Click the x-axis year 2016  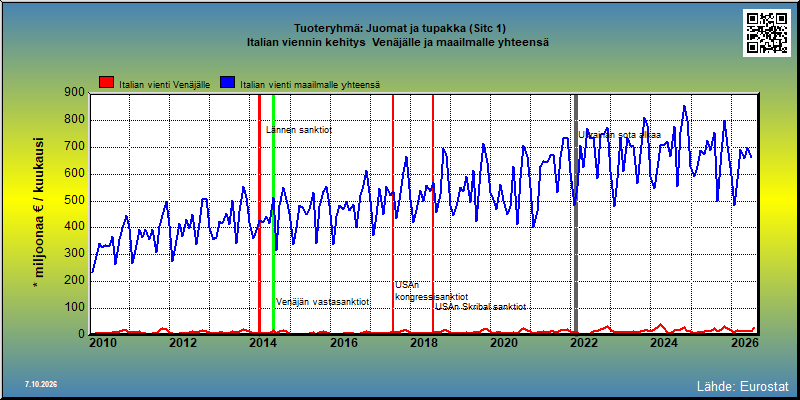[343, 343]
